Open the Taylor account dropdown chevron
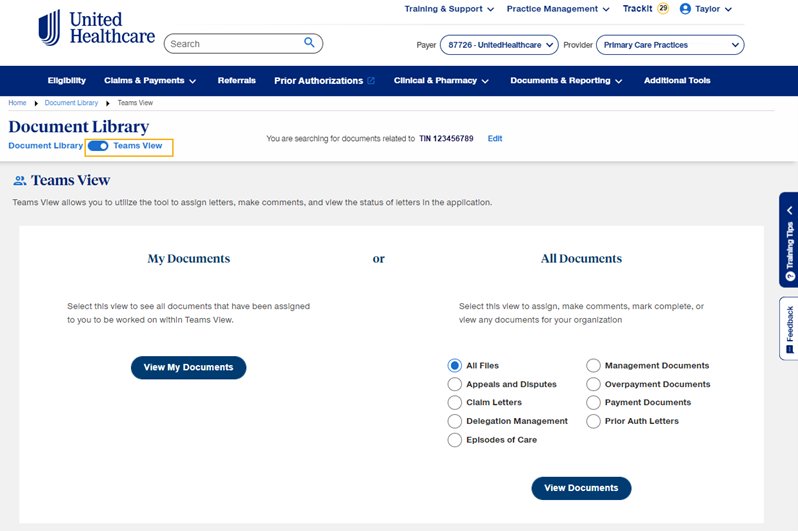 pyautogui.click(x=728, y=9)
